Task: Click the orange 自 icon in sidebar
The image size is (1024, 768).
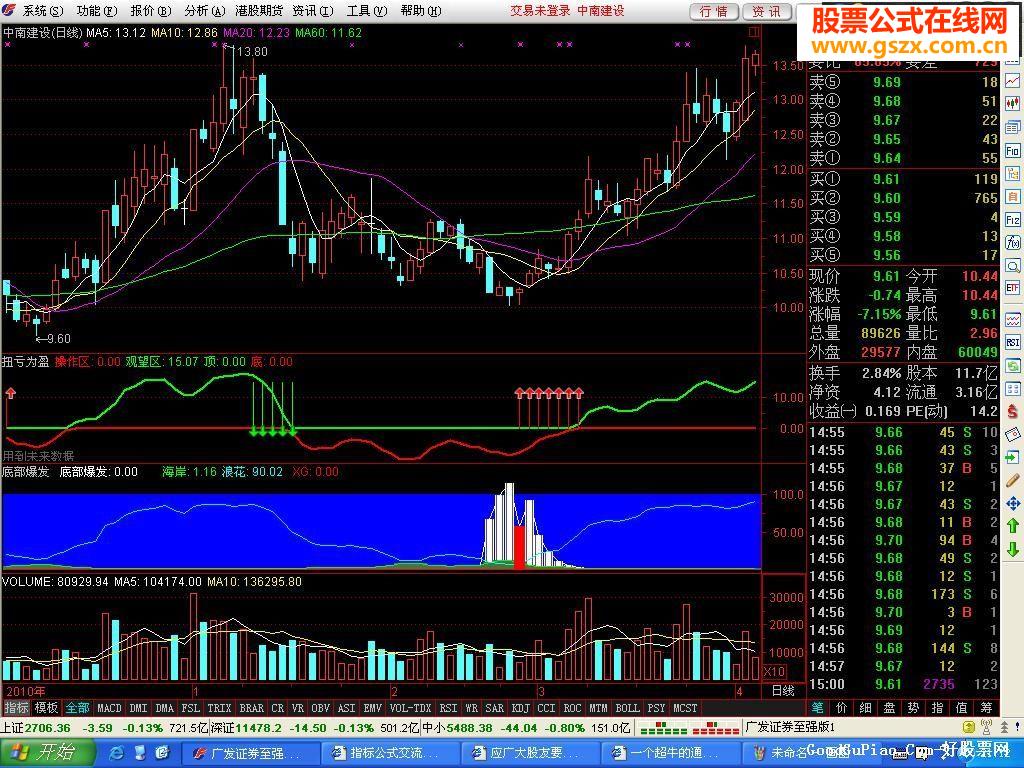Action: coord(1012,197)
